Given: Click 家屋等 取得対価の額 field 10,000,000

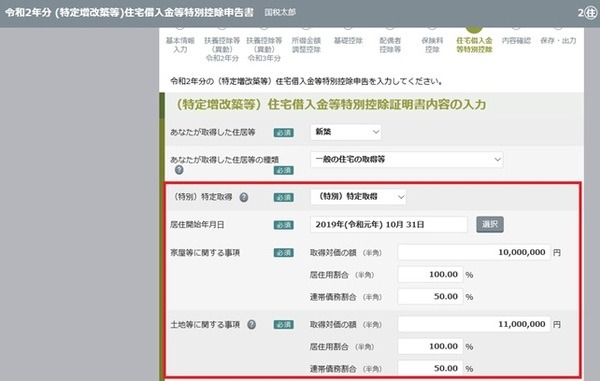Looking at the screenshot, I should pyautogui.click(x=474, y=252).
